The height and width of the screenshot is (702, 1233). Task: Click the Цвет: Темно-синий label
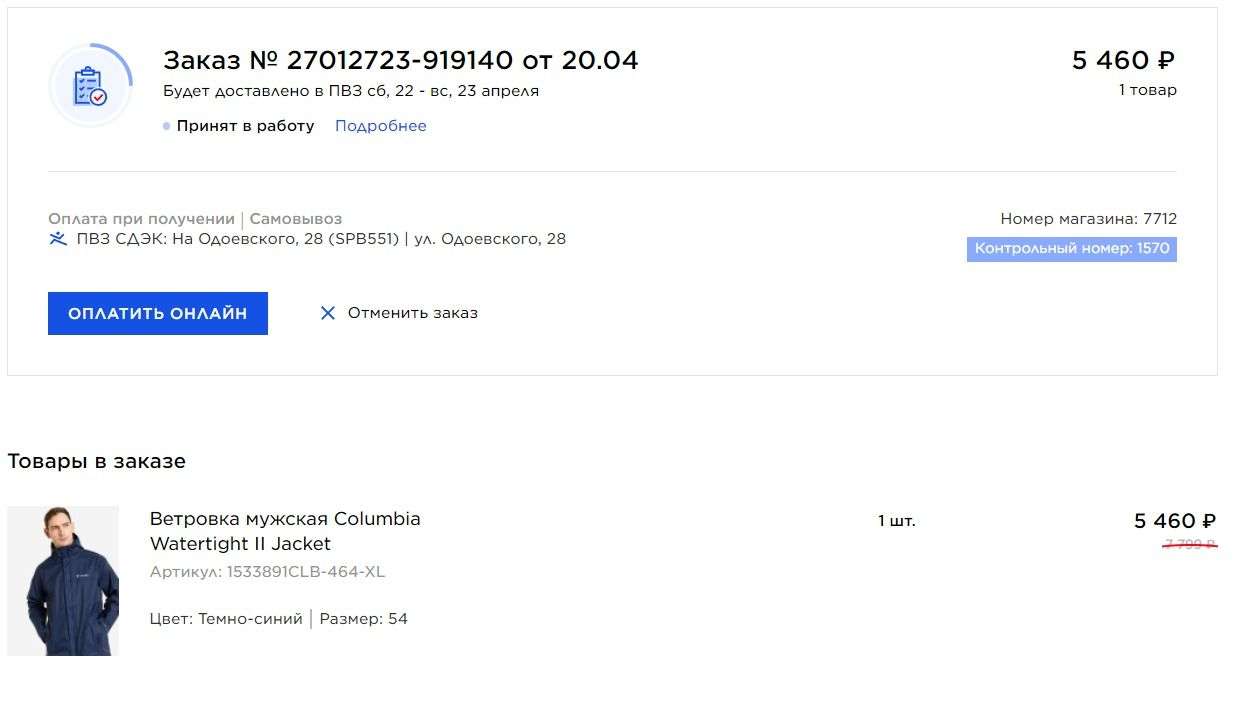(x=226, y=619)
